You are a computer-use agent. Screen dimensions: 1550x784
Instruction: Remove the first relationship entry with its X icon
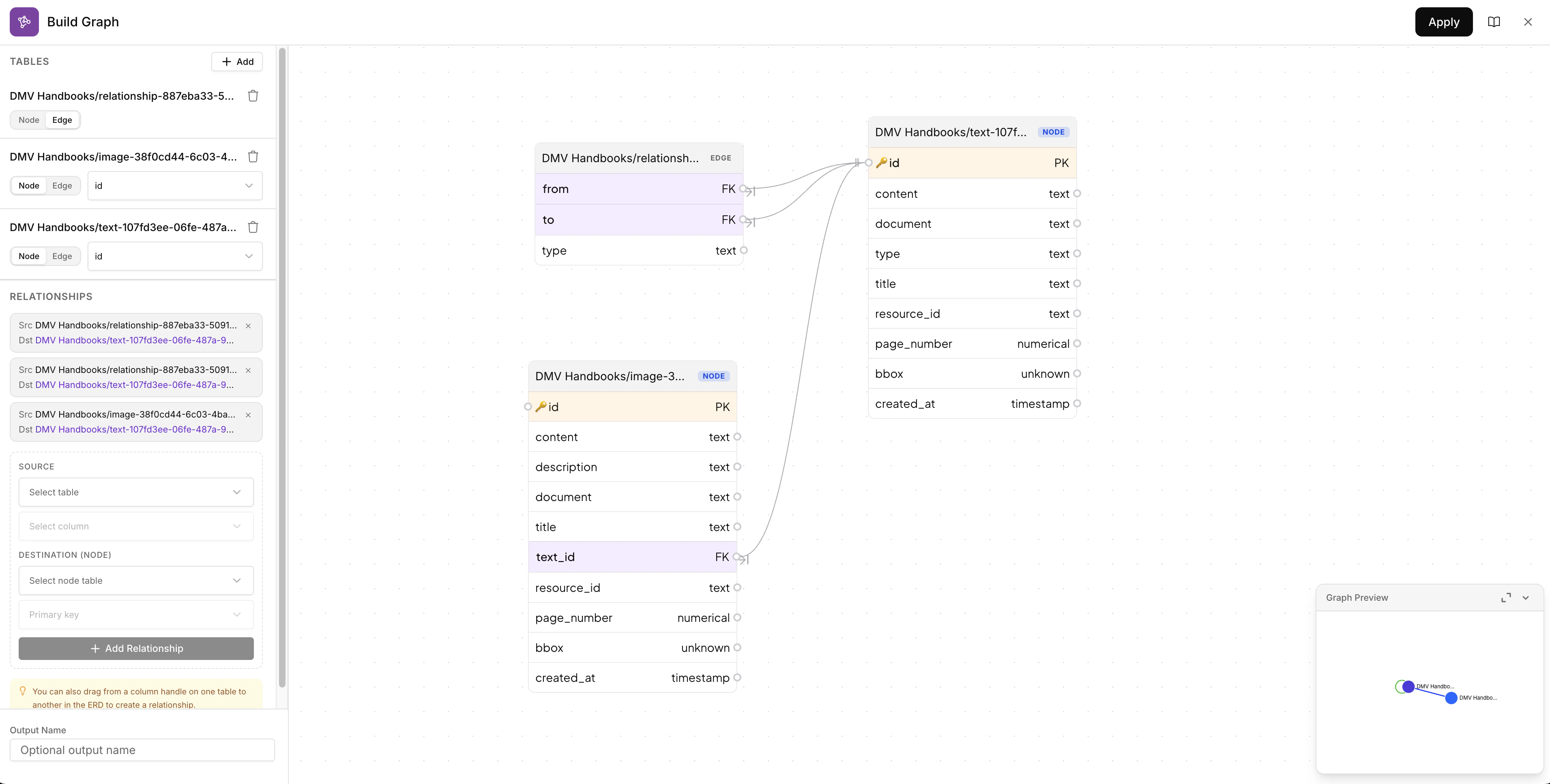tap(249, 326)
